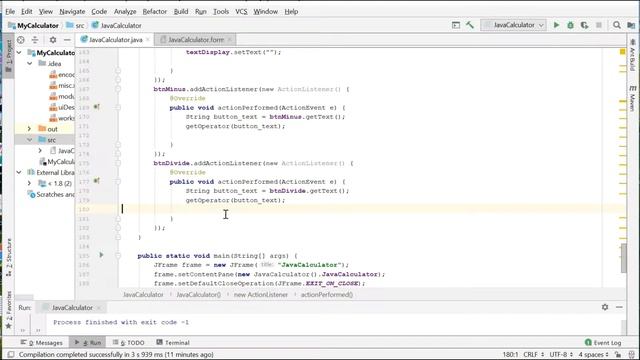Hide the Project panel with the minus icon
The width and height of the screenshot is (640, 360).
[x=67, y=40]
